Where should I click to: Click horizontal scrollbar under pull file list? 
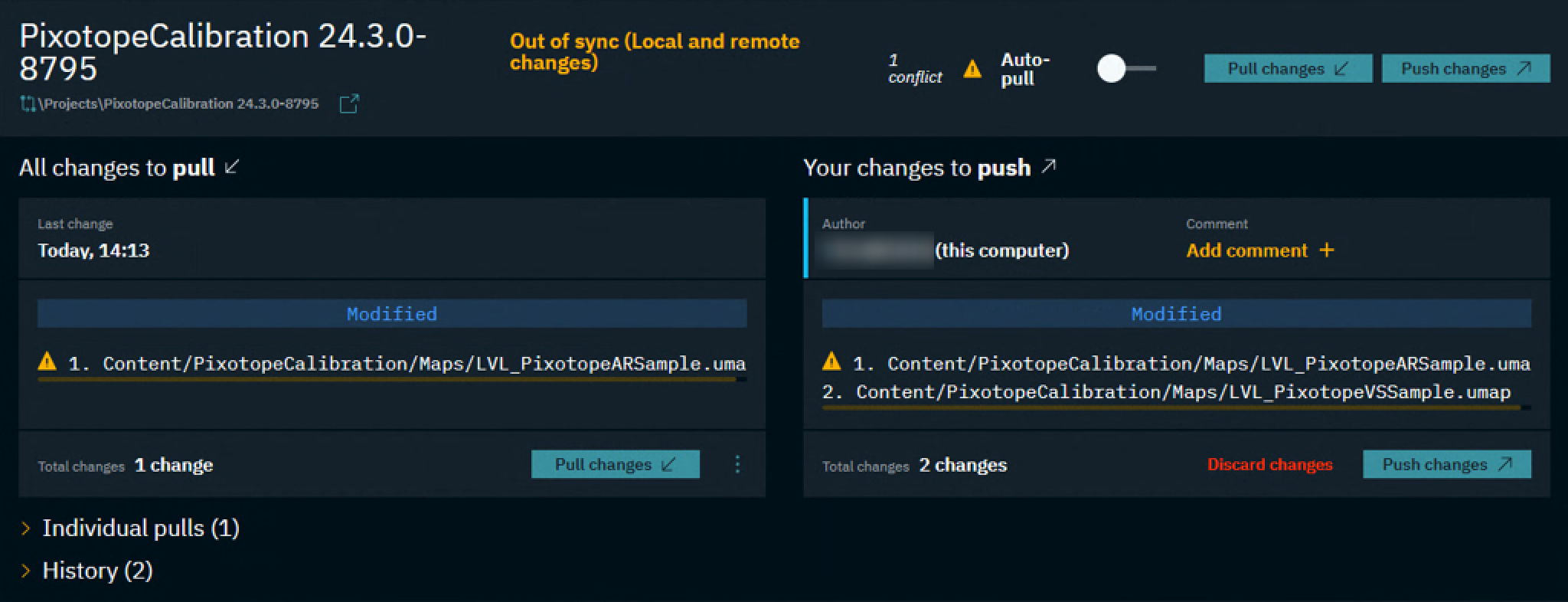coord(387,379)
